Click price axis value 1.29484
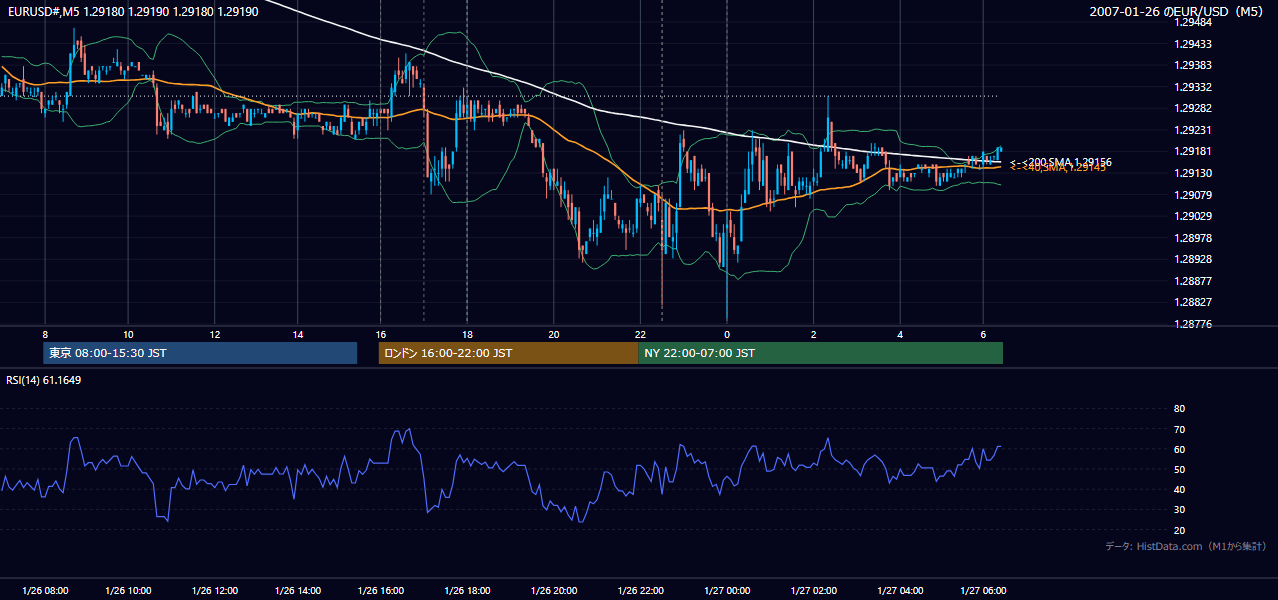 pos(1193,22)
